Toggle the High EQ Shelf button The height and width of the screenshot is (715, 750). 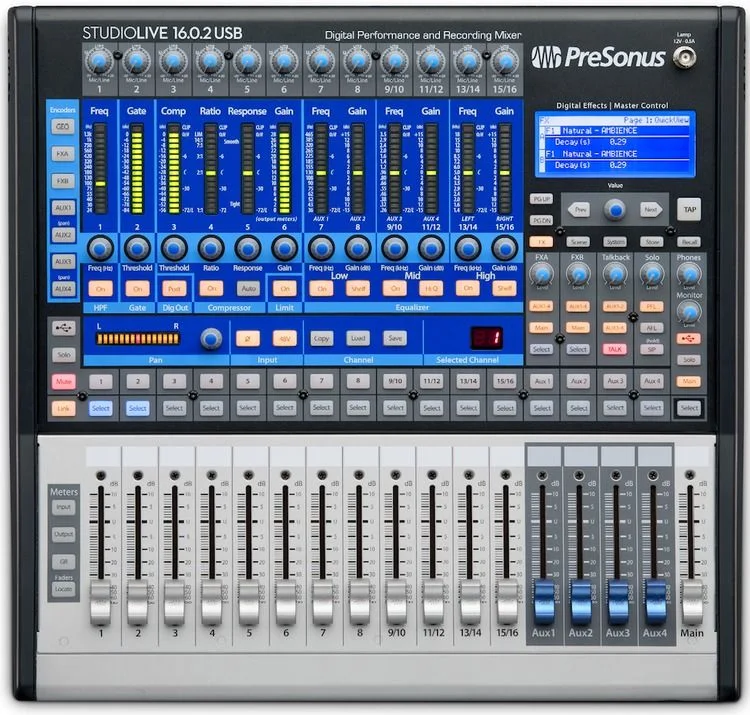pyautogui.click(x=505, y=288)
